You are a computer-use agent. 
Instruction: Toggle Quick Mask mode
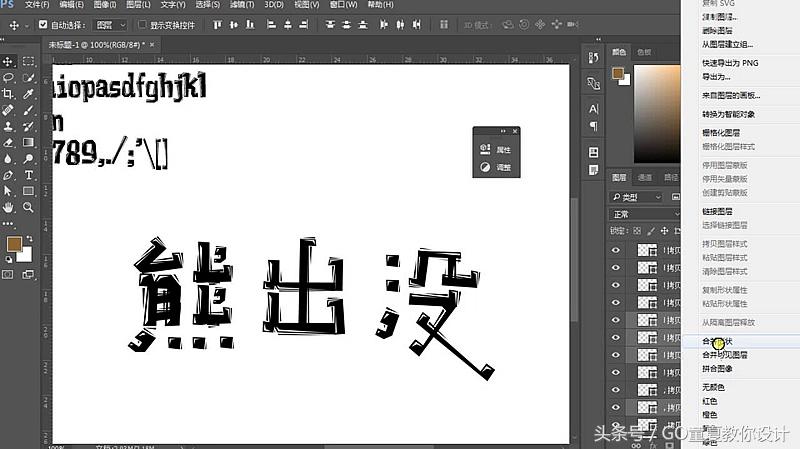click(8, 275)
